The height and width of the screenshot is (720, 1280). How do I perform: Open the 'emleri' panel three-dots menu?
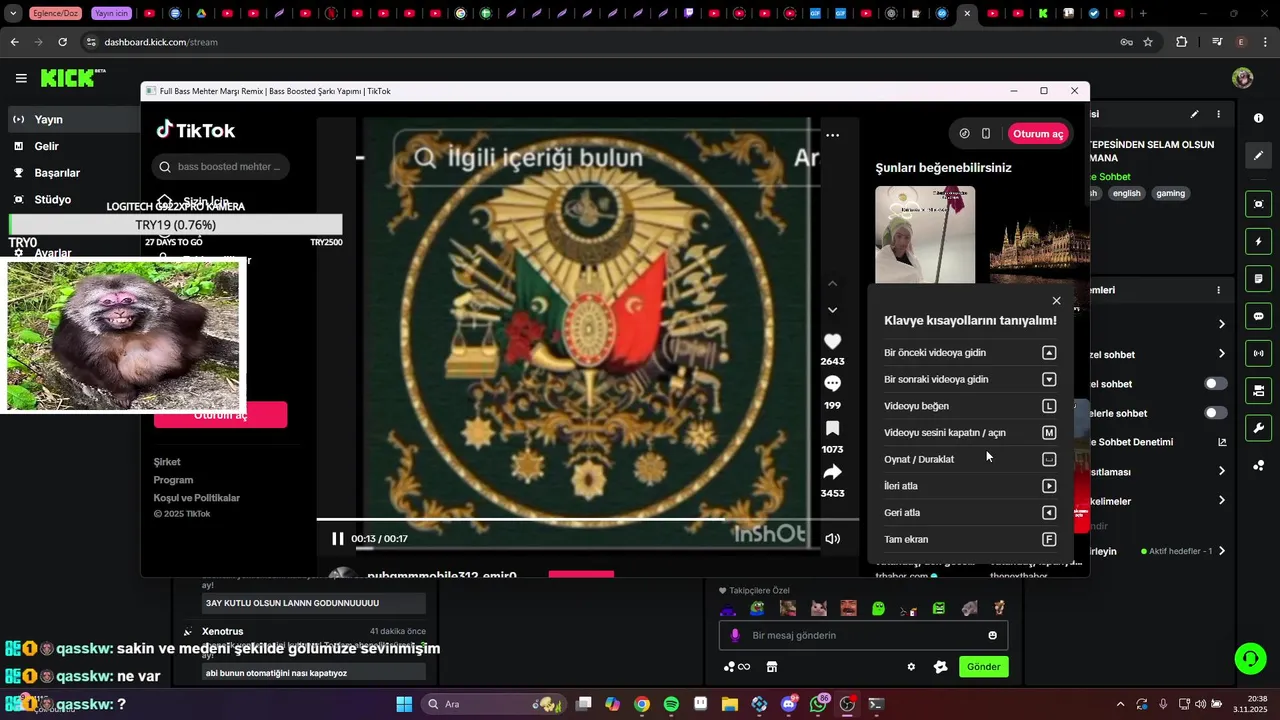pyautogui.click(x=1218, y=290)
